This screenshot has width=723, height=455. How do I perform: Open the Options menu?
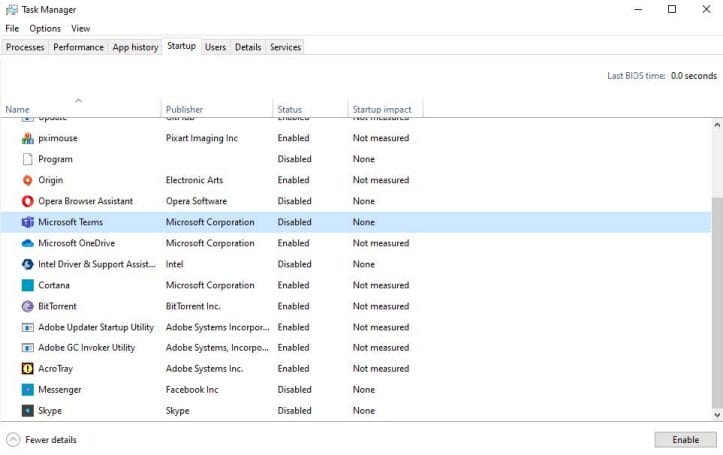click(45, 29)
